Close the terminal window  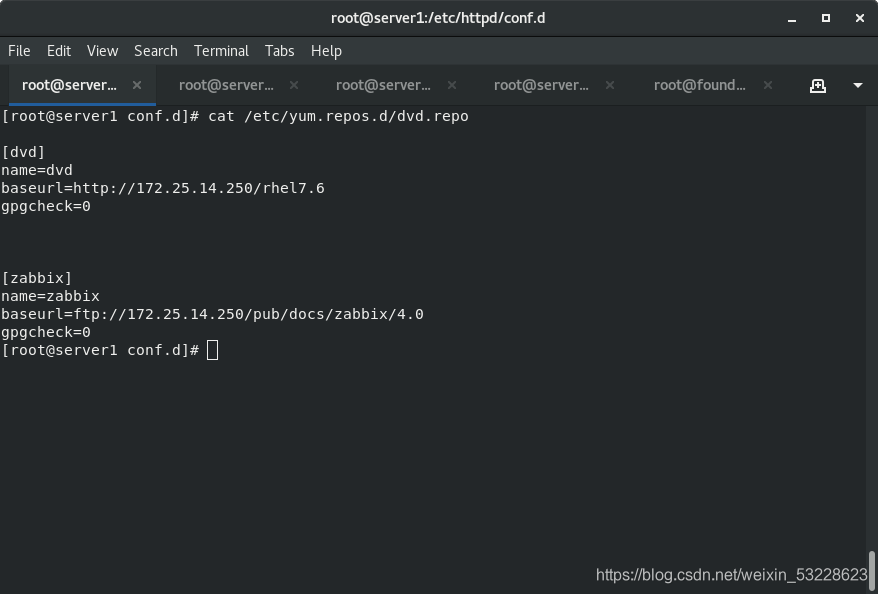860,18
